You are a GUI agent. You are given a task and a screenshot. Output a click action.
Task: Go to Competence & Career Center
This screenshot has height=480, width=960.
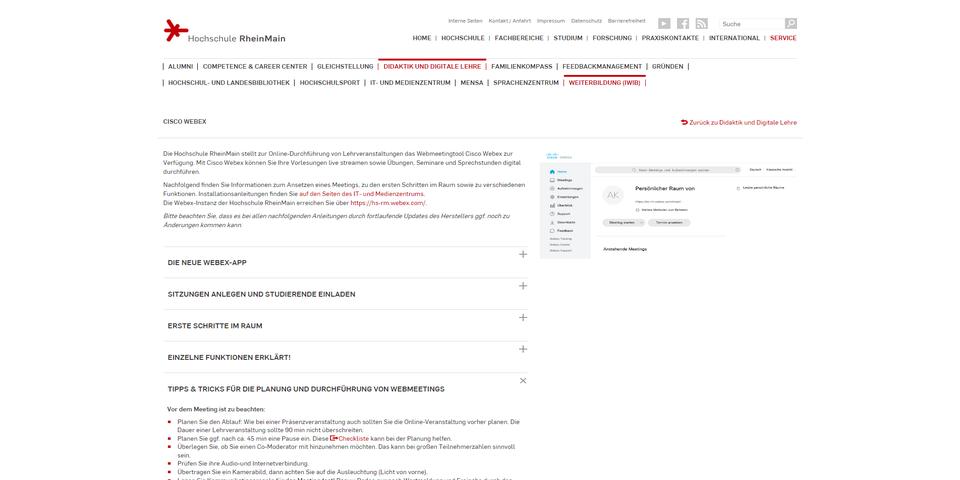tap(255, 66)
